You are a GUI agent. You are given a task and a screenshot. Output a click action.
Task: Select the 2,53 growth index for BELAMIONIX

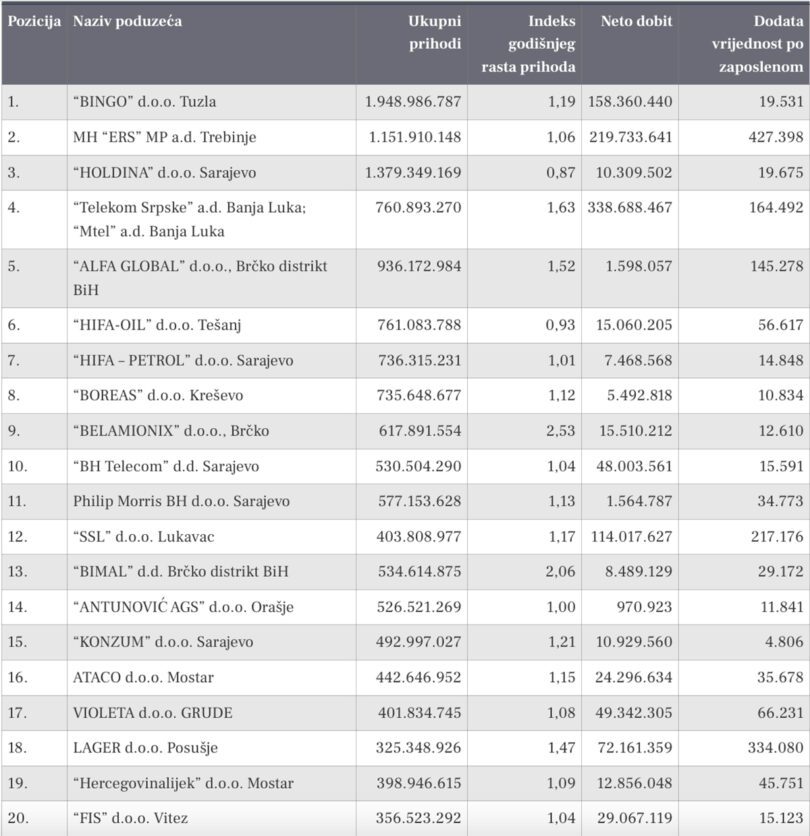click(x=558, y=431)
